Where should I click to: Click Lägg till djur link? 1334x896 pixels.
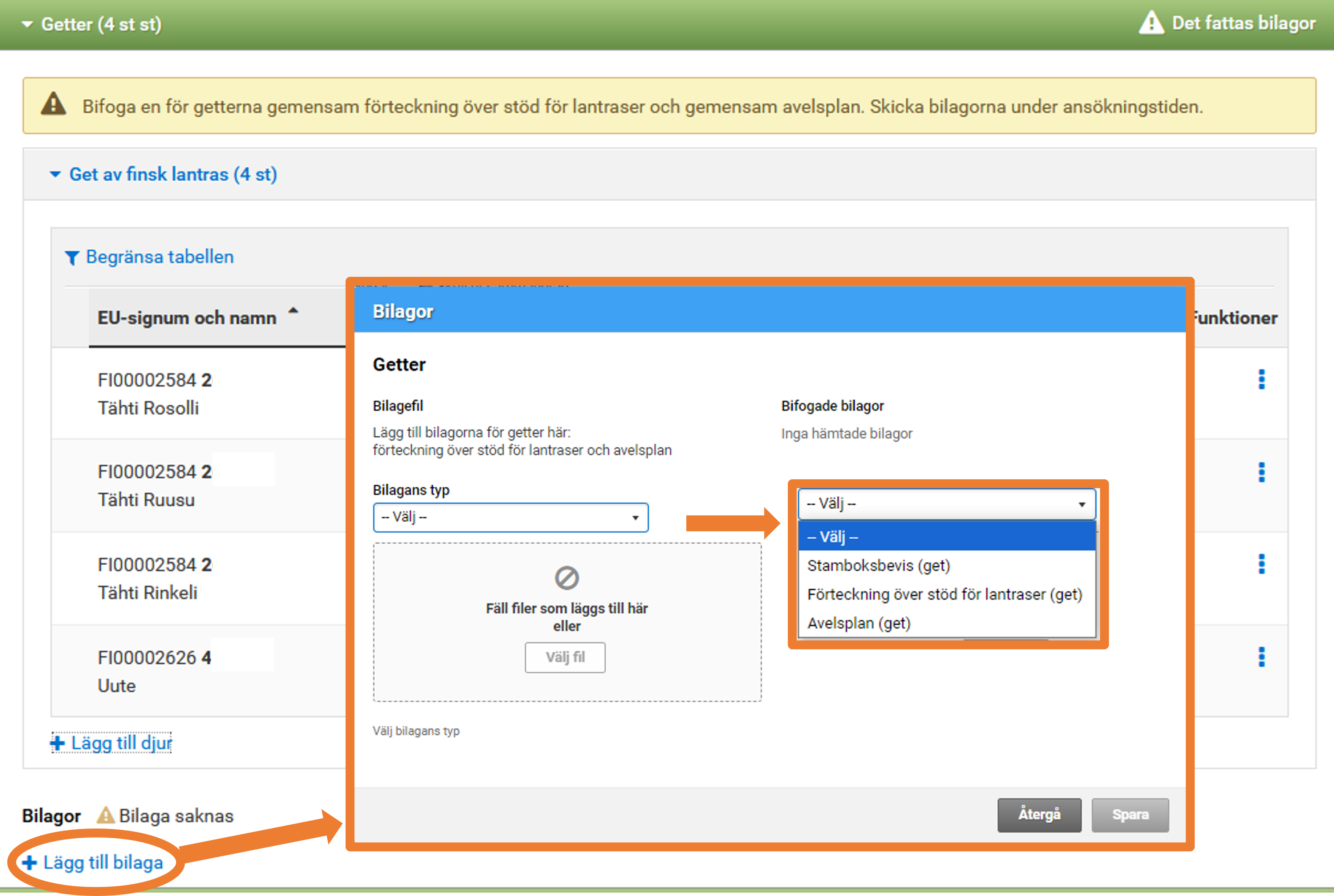[112, 743]
